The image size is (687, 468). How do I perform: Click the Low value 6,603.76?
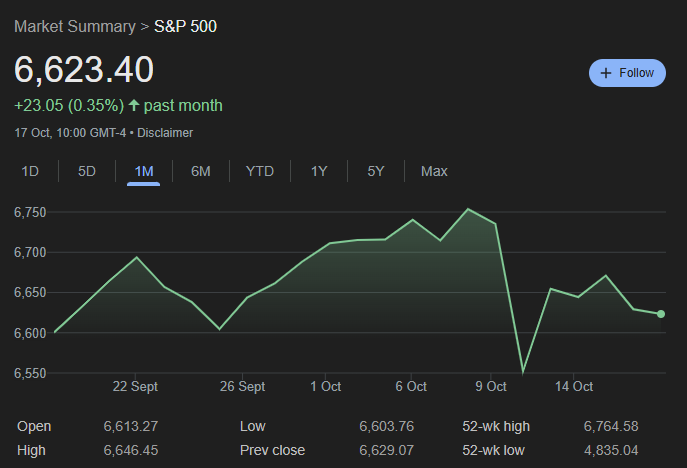386,426
